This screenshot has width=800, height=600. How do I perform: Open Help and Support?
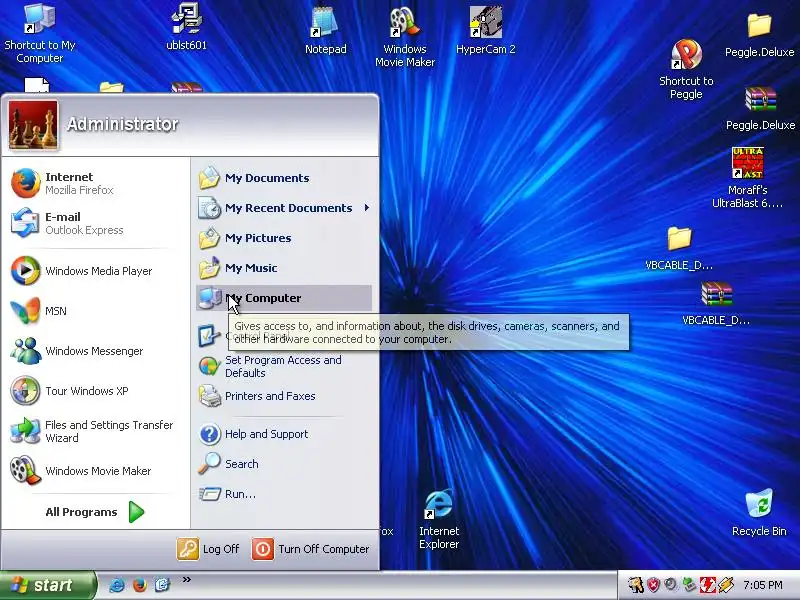[x=284, y=434]
